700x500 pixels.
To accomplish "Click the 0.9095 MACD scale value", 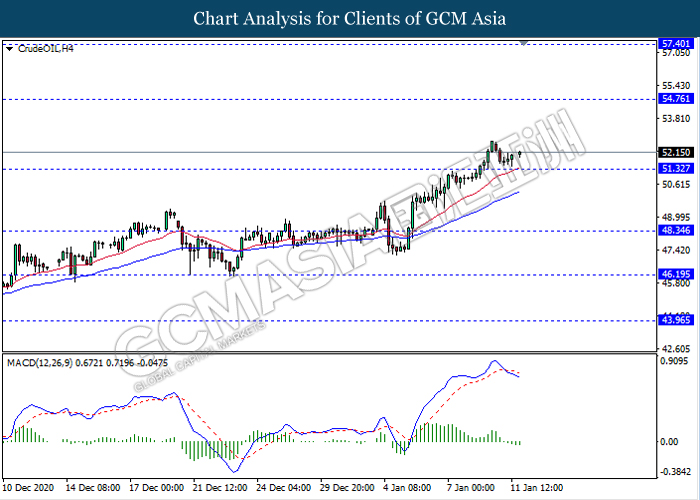I will (674, 361).
